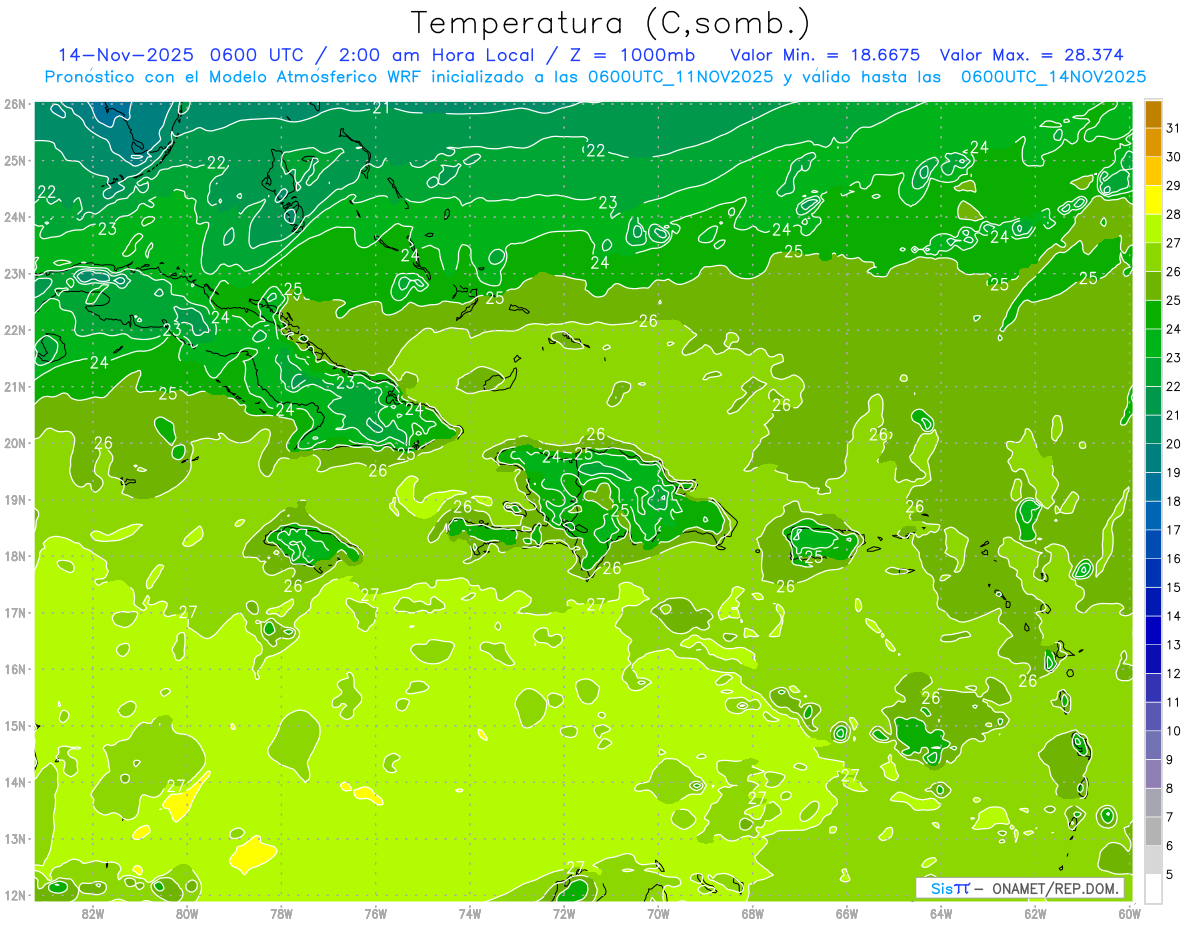Viewport: 1200px width, 927px height.
Task: Pick the dark blue colorbar segment between 13 and 14
Action: tap(1153, 630)
